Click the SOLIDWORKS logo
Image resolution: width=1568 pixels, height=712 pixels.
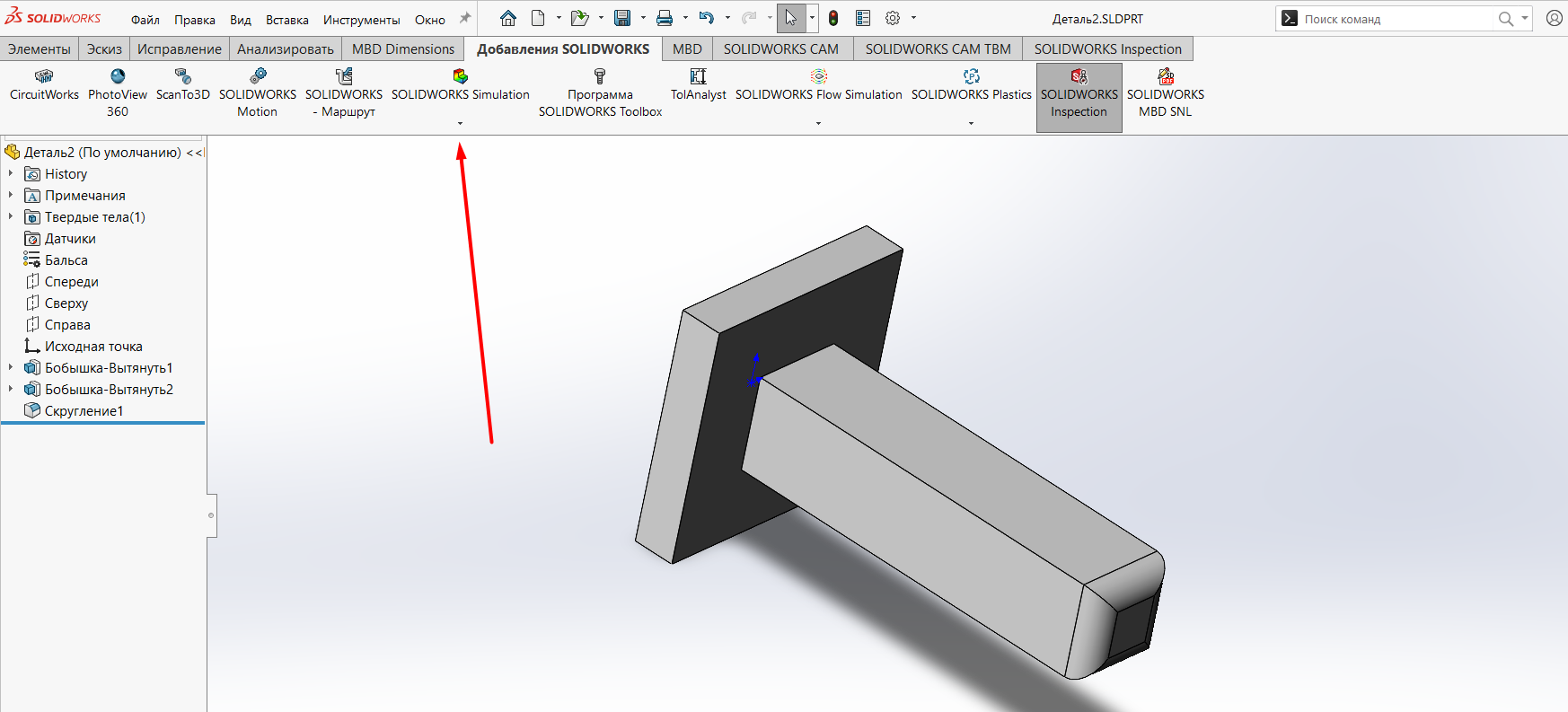click(53, 17)
